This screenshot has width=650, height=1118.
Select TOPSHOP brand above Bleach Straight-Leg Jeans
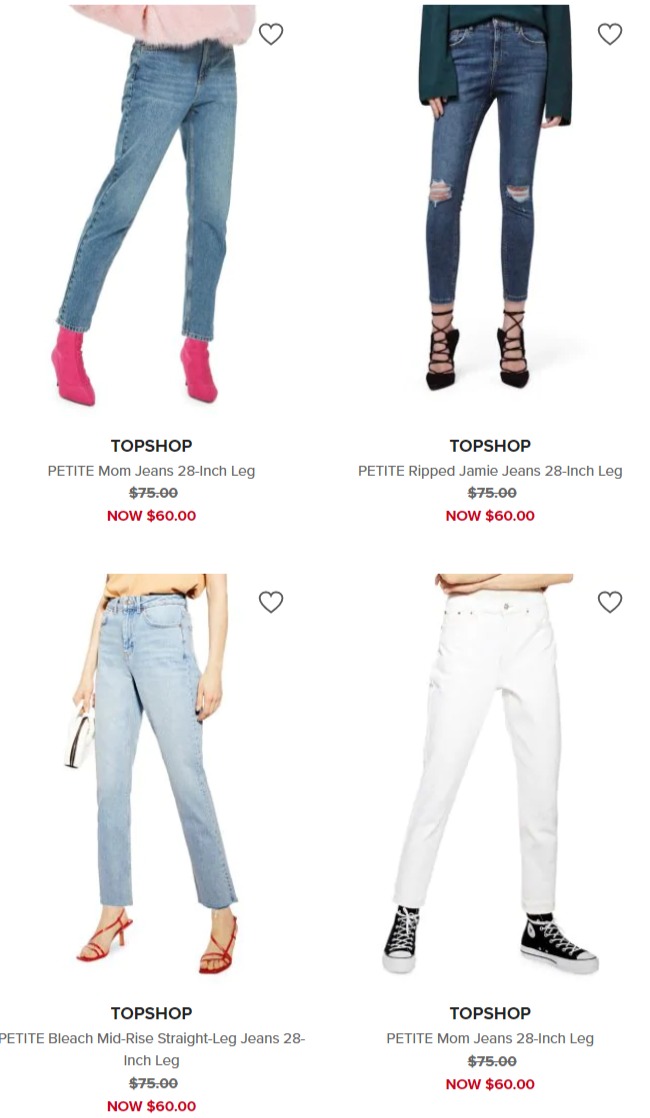[151, 1013]
